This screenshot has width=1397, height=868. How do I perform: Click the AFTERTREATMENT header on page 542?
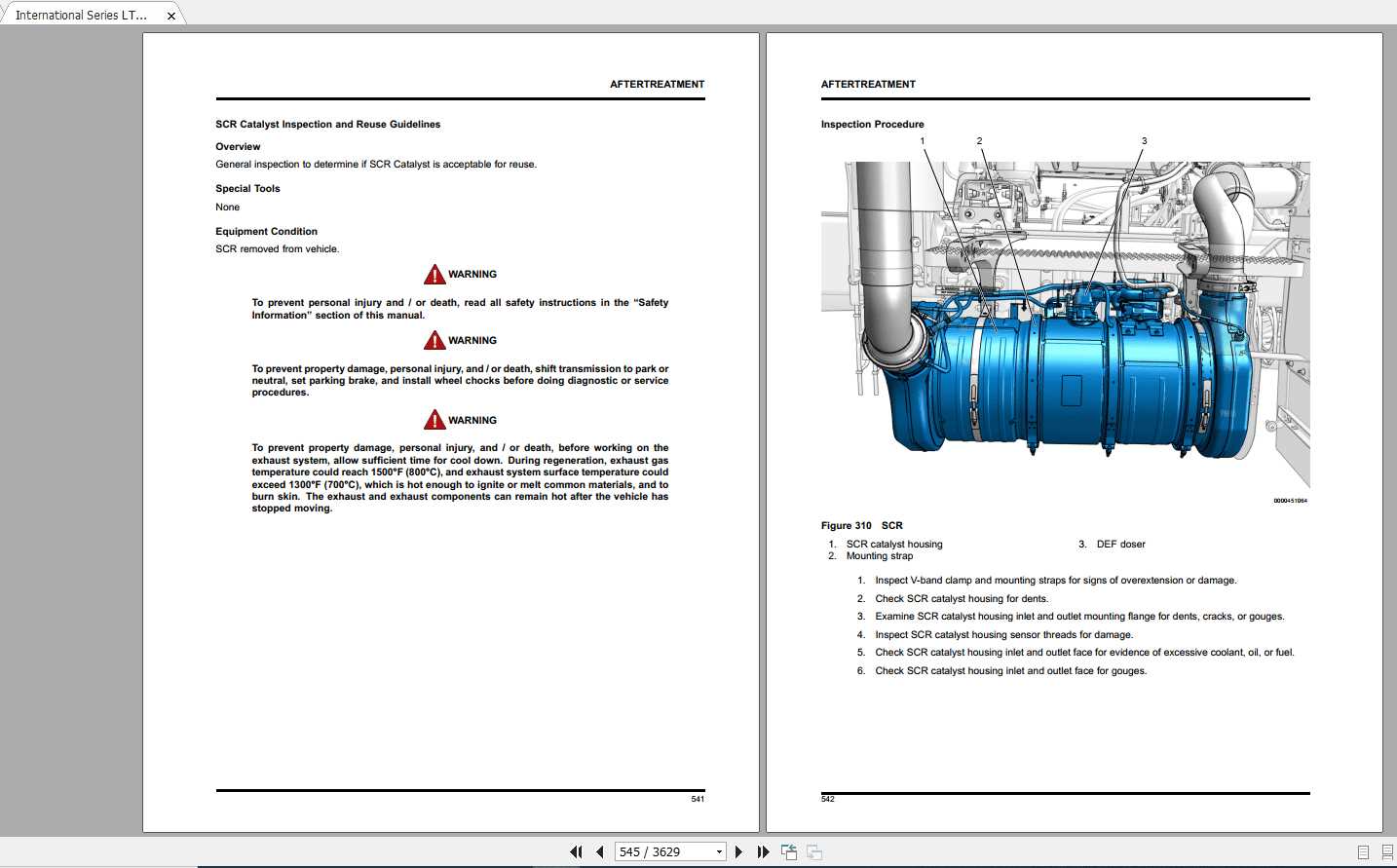[868, 85]
